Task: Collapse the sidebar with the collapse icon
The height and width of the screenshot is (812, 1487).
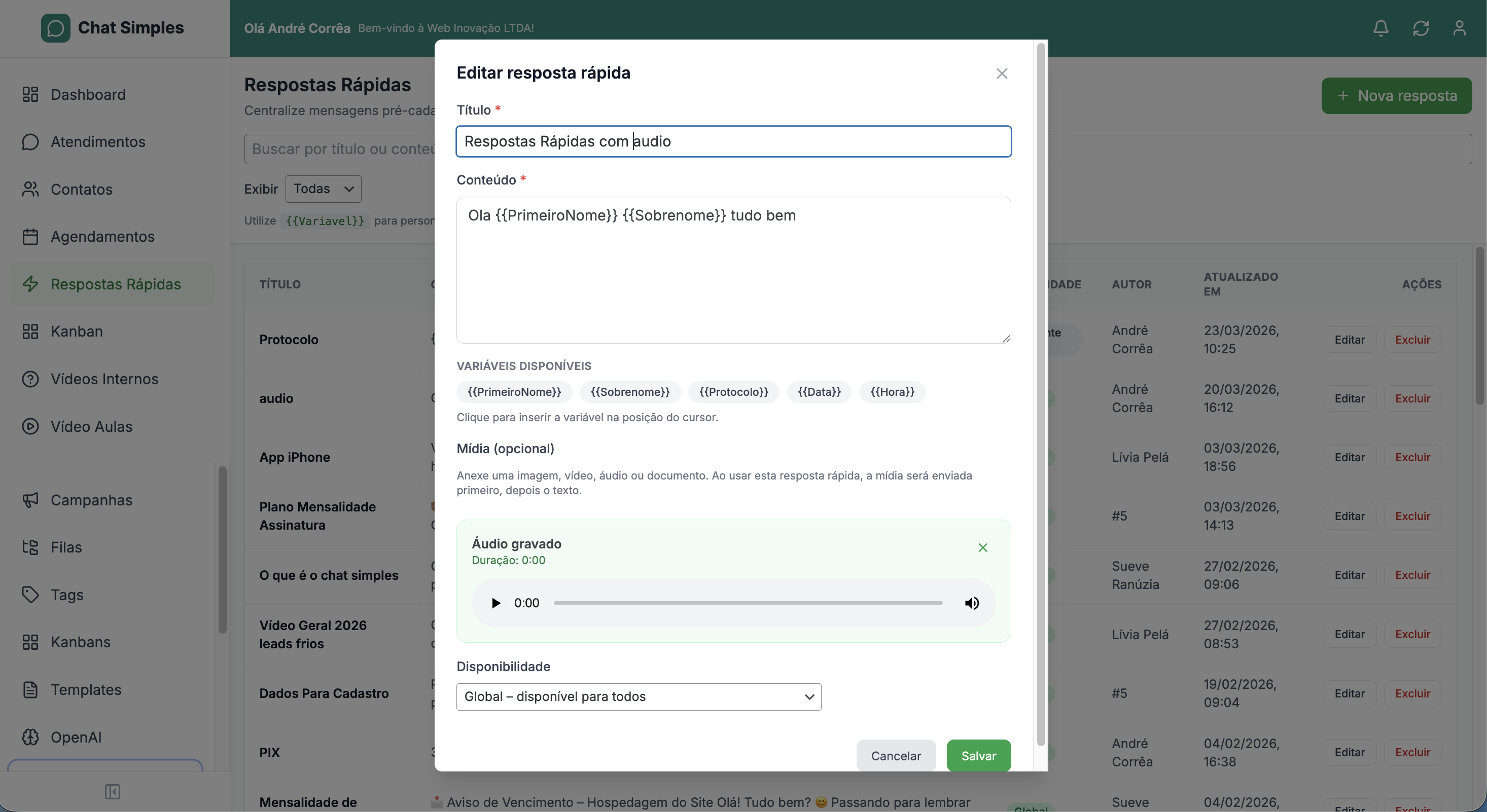Action: tap(112, 791)
